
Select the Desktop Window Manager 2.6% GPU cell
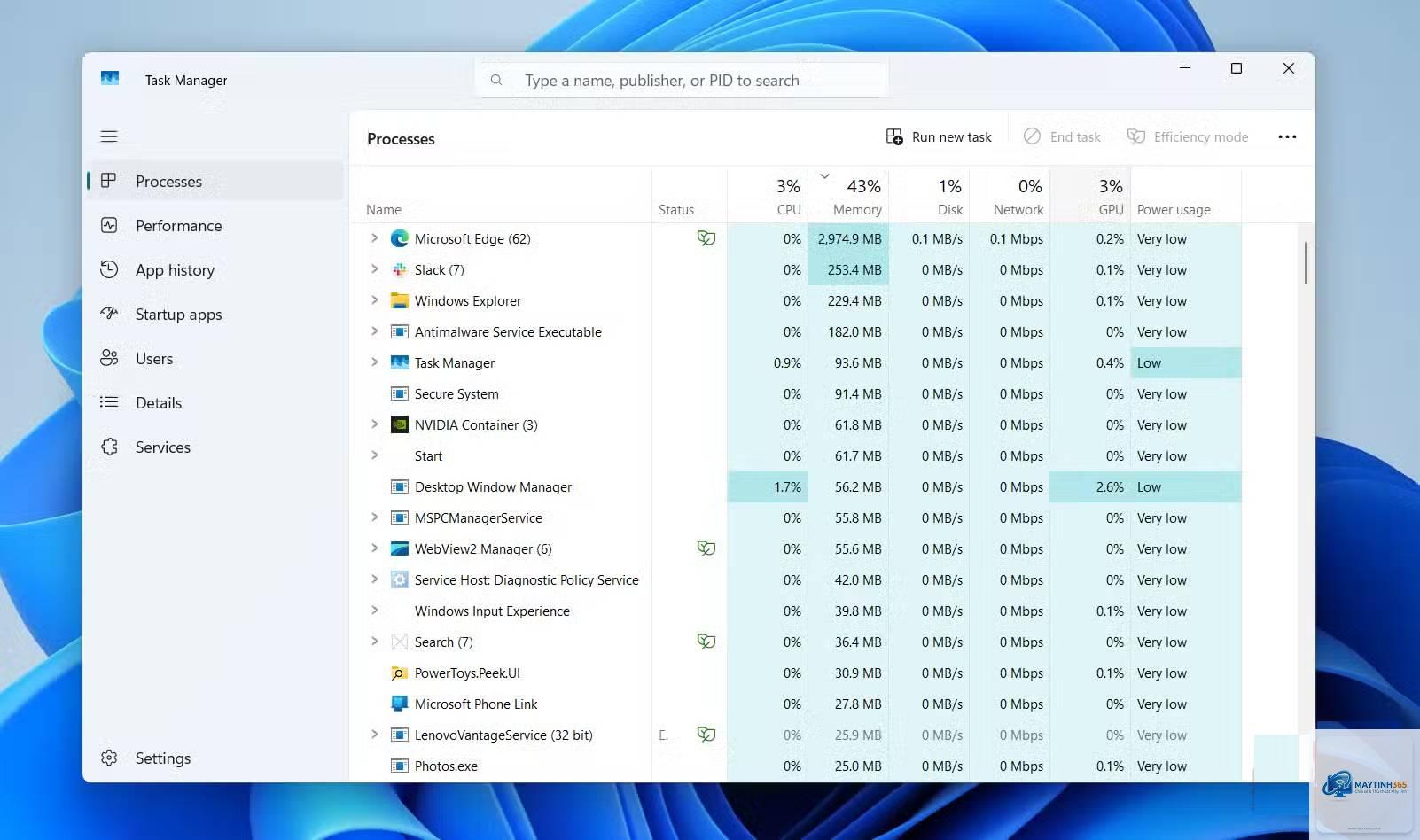click(1090, 486)
